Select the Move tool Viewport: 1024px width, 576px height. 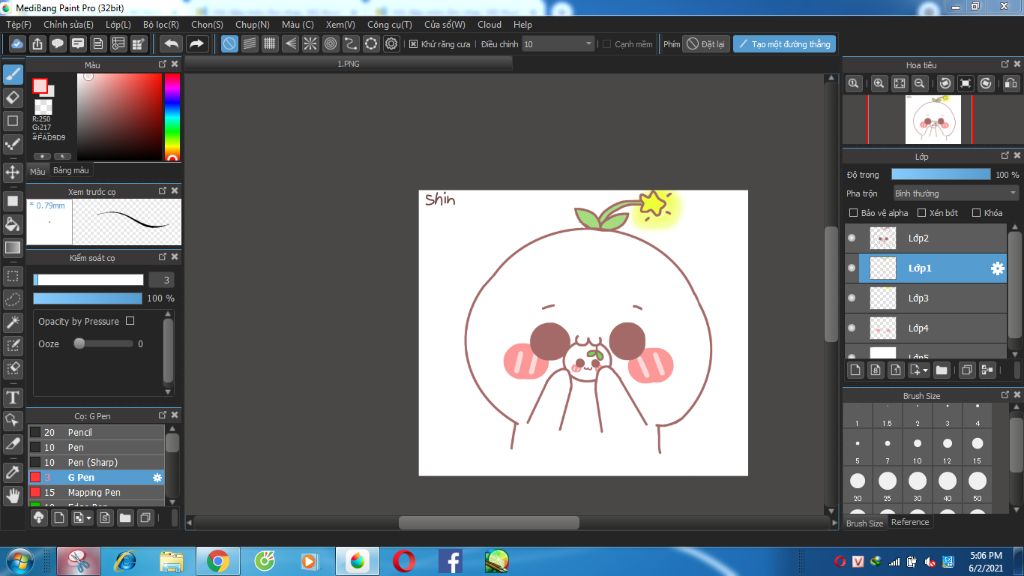[x=13, y=172]
